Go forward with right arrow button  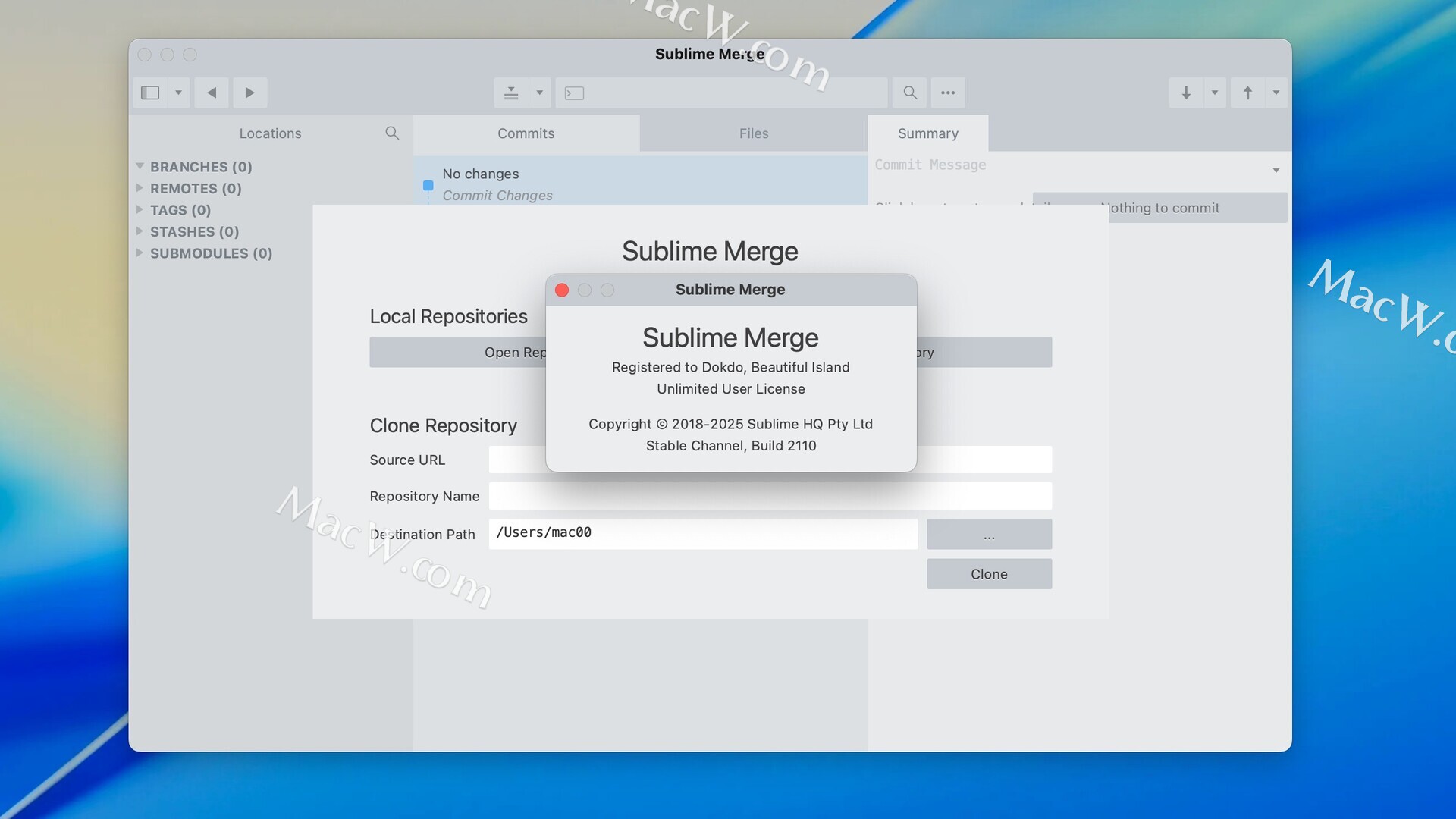(x=249, y=93)
